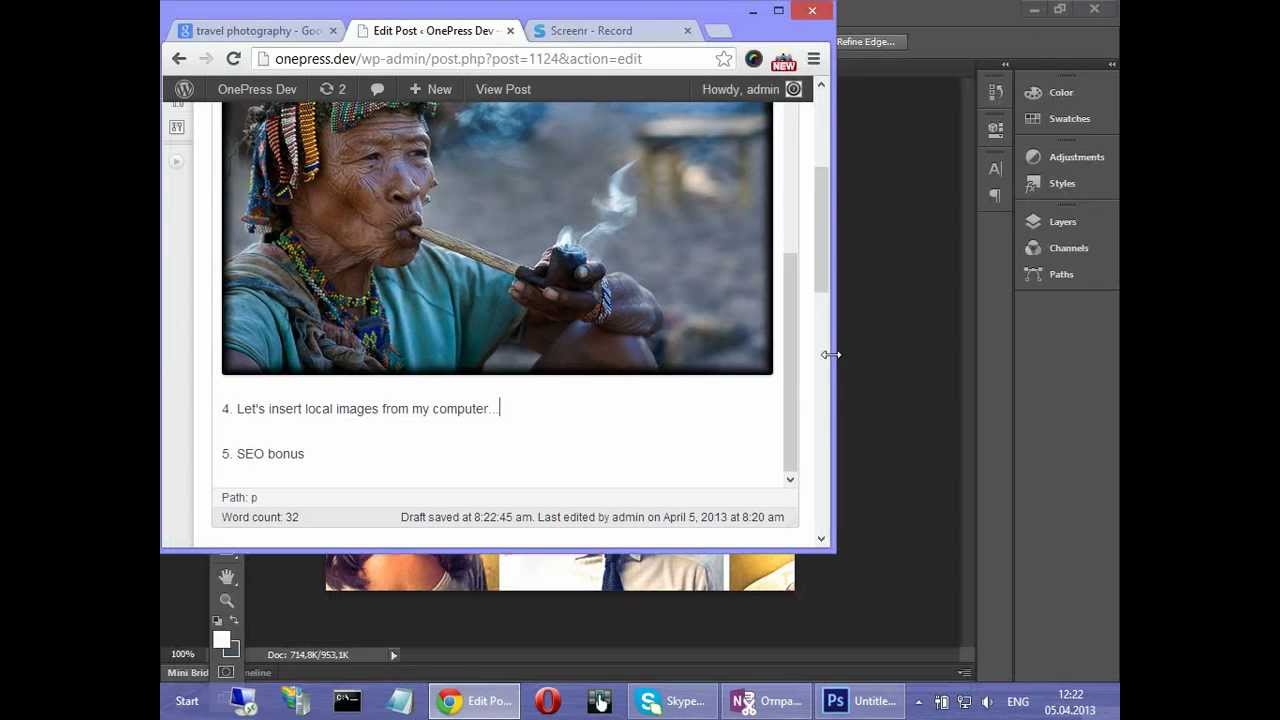Reload the Edit Post page
The image size is (1280, 720).
(233, 59)
